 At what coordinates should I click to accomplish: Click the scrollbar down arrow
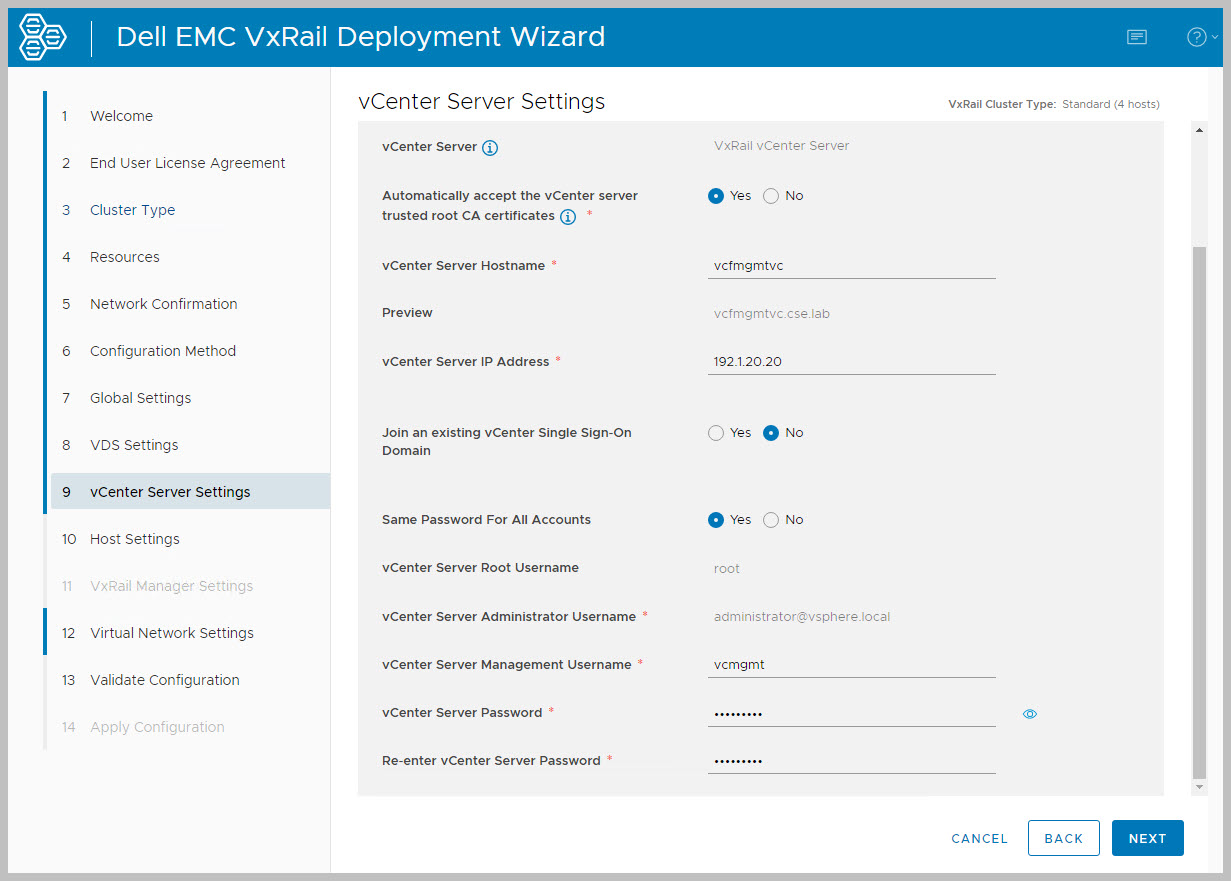1200,788
